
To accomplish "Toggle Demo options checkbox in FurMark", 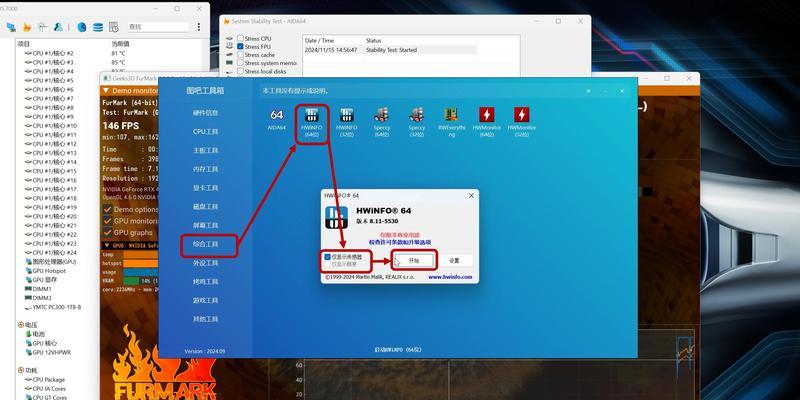I will coord(107,209).
